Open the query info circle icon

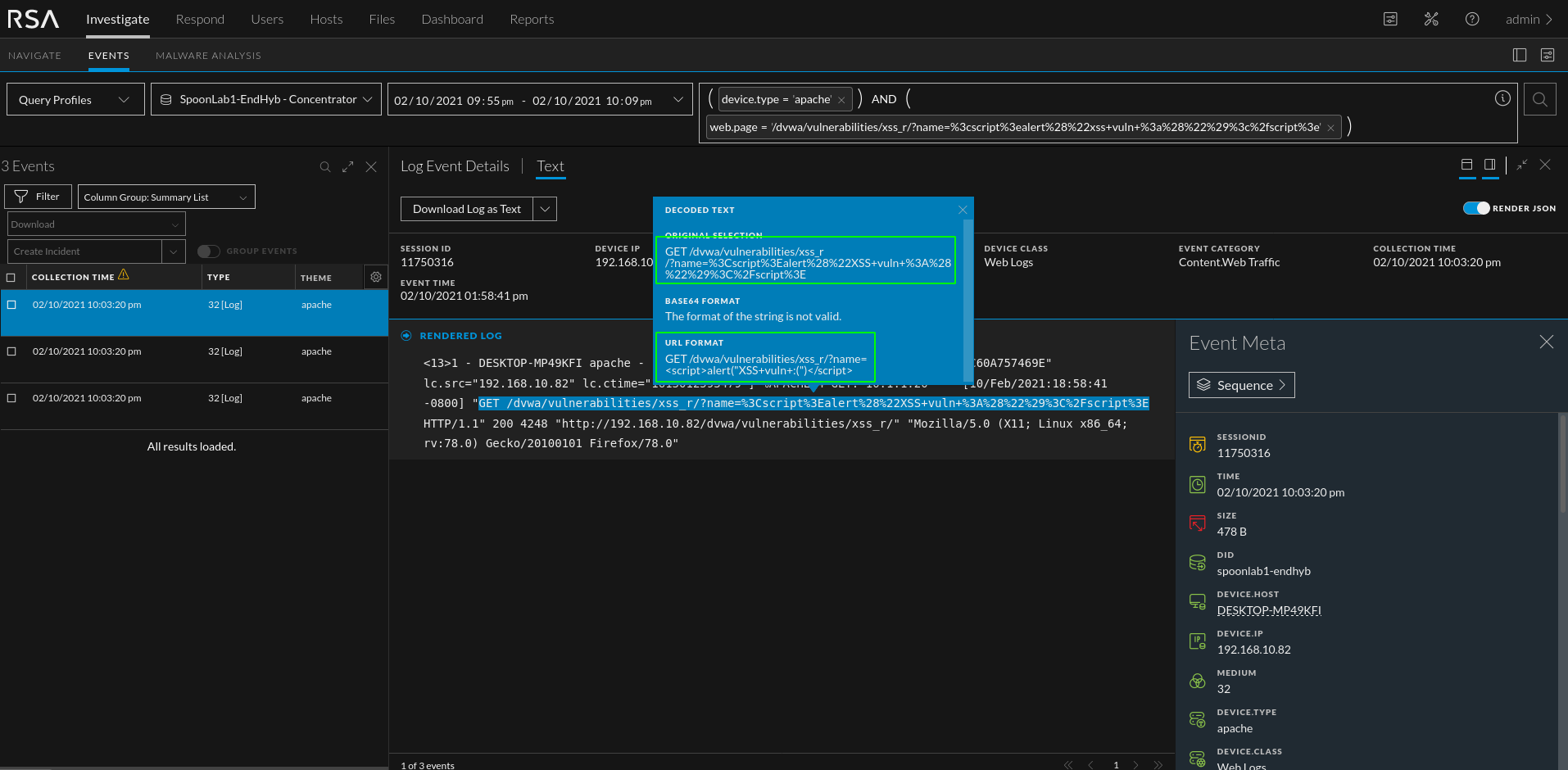1502,97
